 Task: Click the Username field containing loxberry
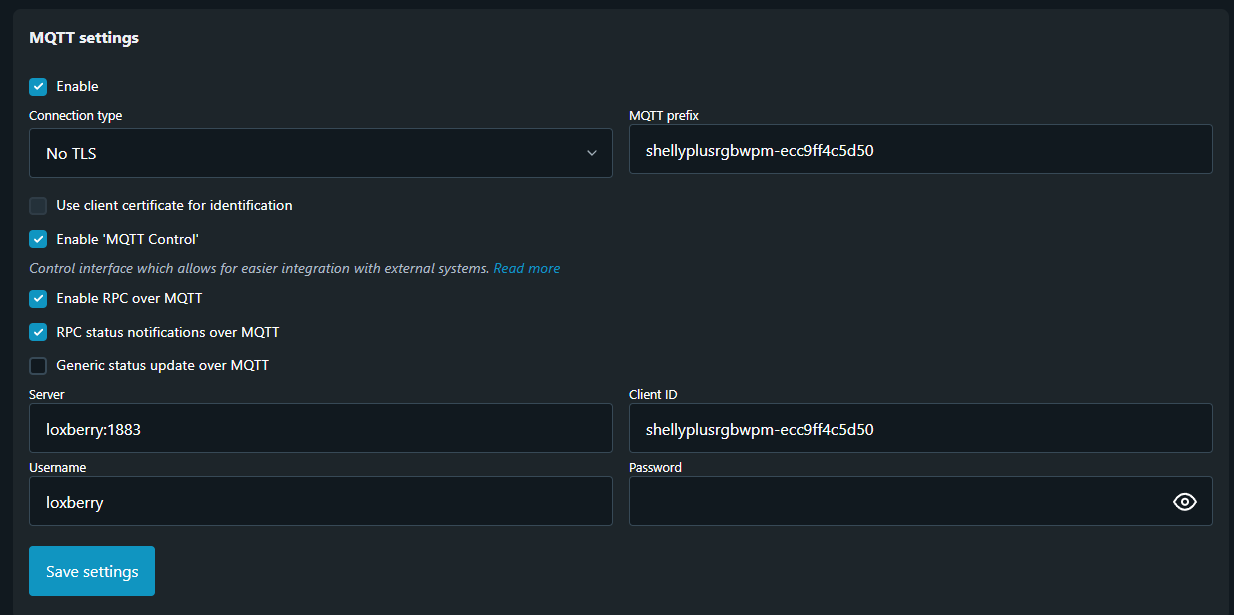320,501
